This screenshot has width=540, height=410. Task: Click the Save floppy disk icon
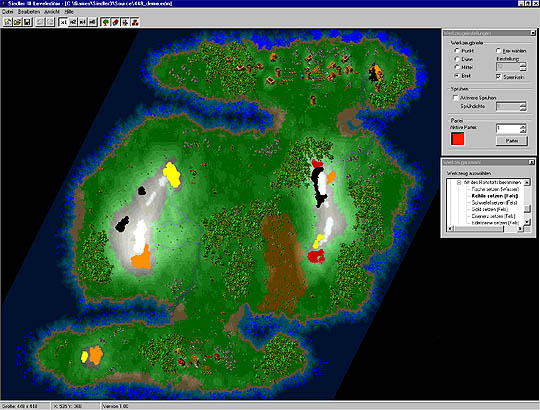click(27, 22)
